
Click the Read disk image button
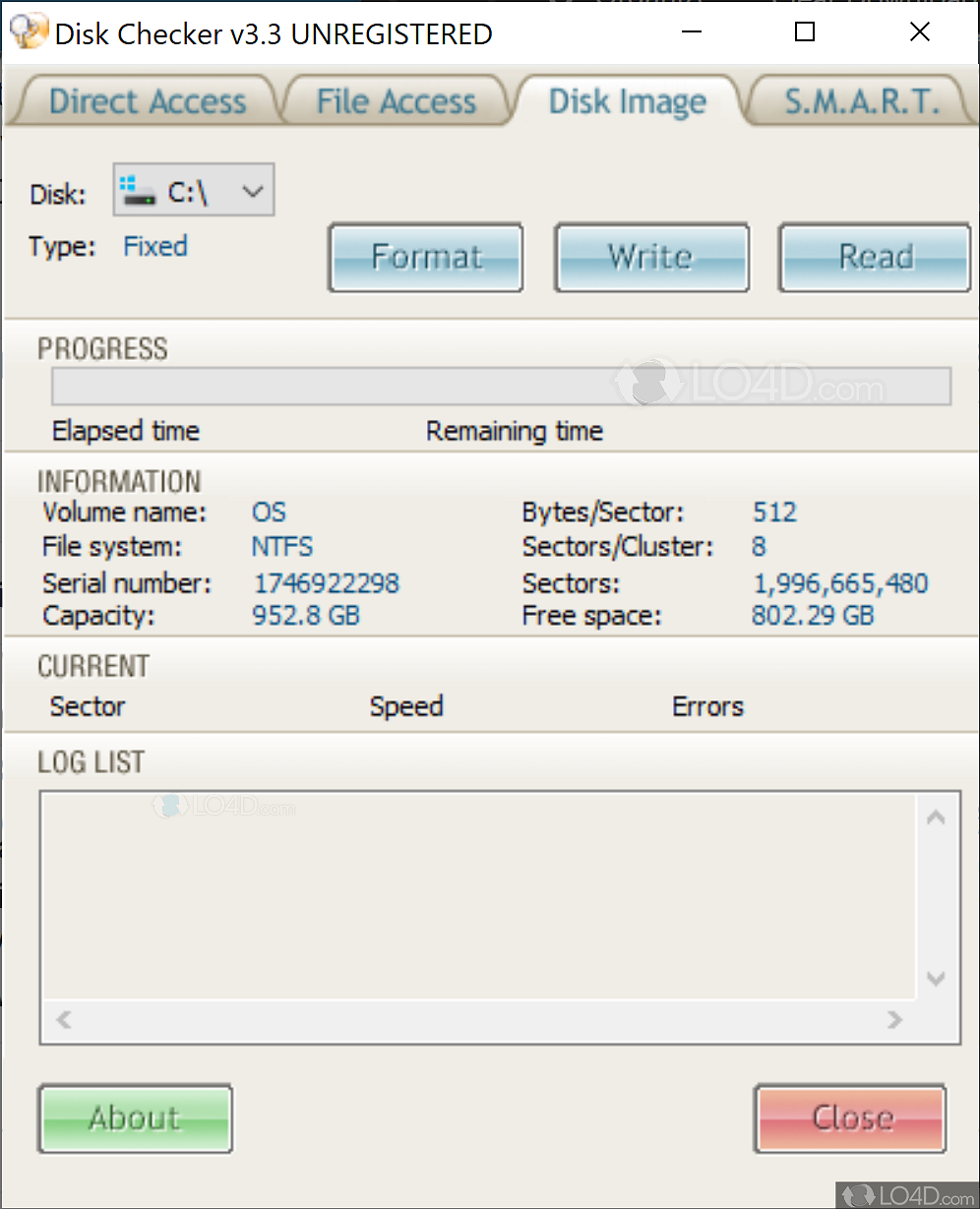874,257
